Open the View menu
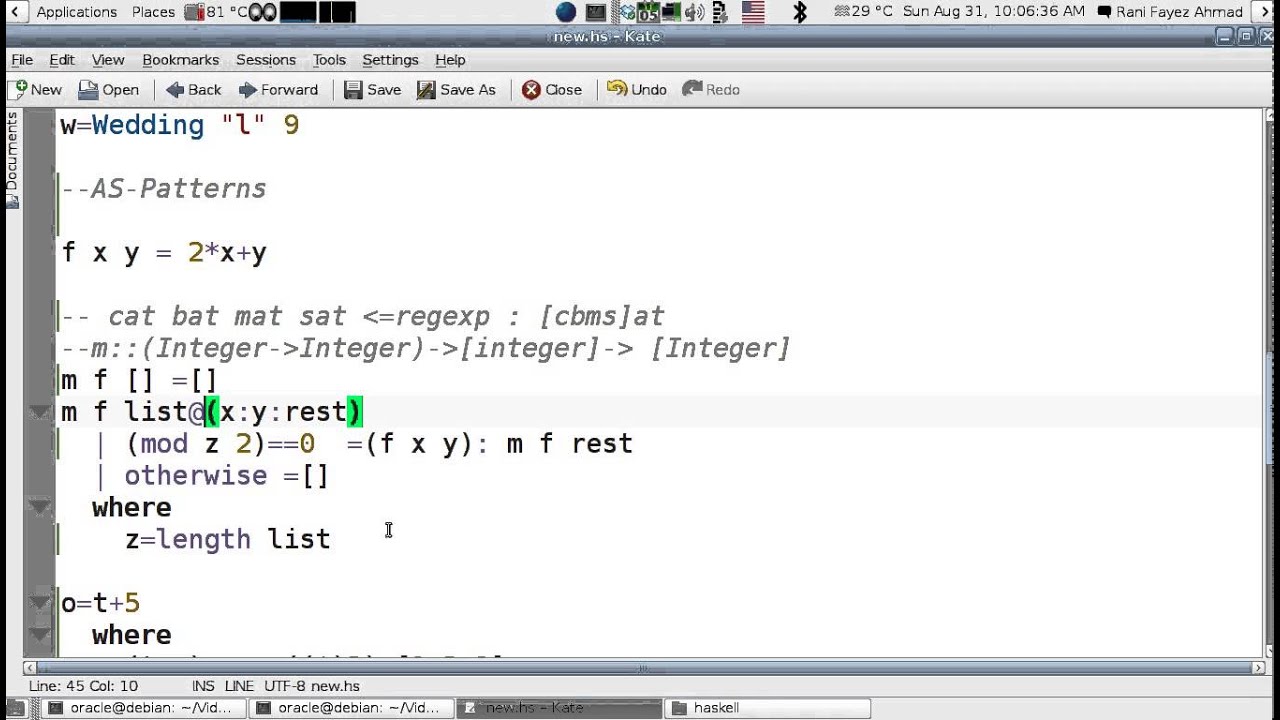 pyautogui.click(x=108, y=60)
